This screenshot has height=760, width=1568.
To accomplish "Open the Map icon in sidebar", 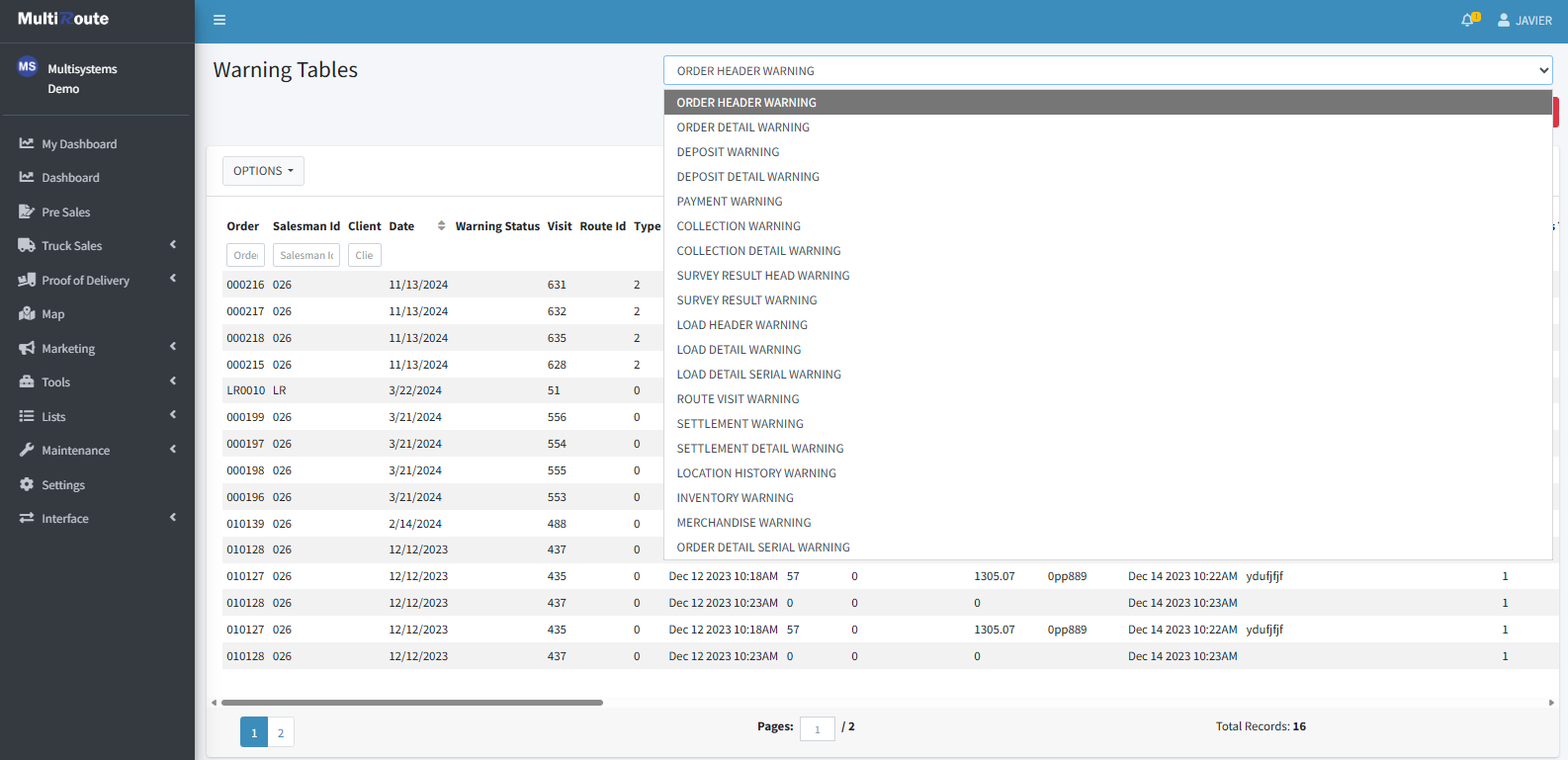I will 27,314.
